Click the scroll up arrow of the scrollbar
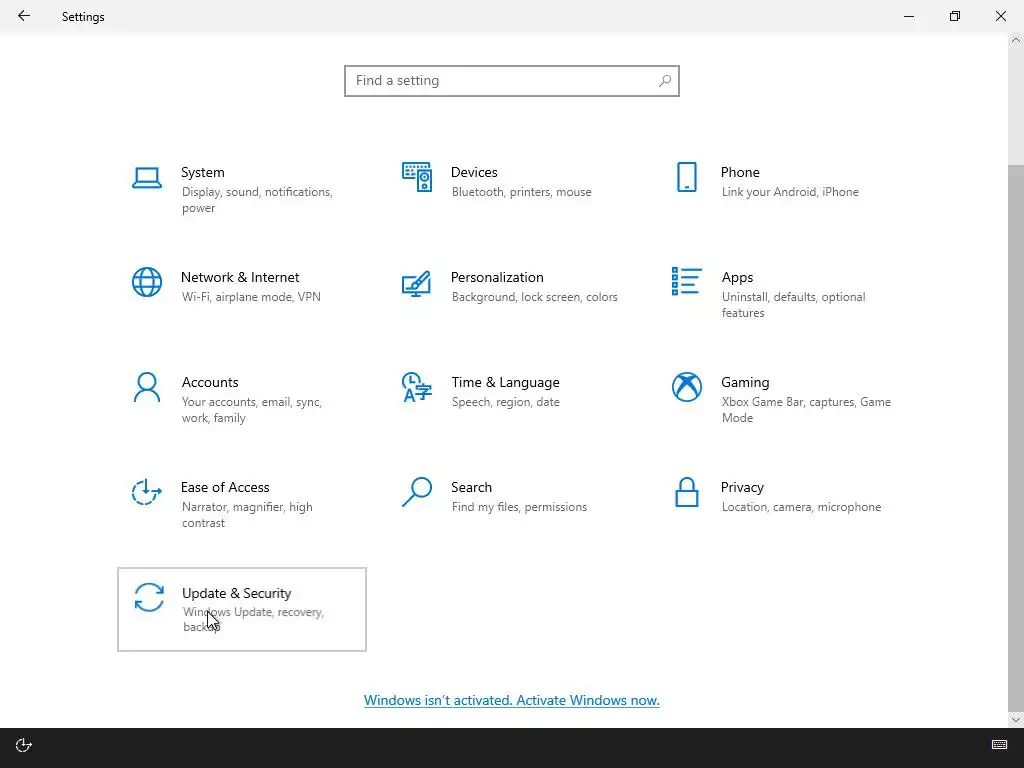Image resolution: width=1024 pixels, height=768 pixels. click(x=1016, y=40)
